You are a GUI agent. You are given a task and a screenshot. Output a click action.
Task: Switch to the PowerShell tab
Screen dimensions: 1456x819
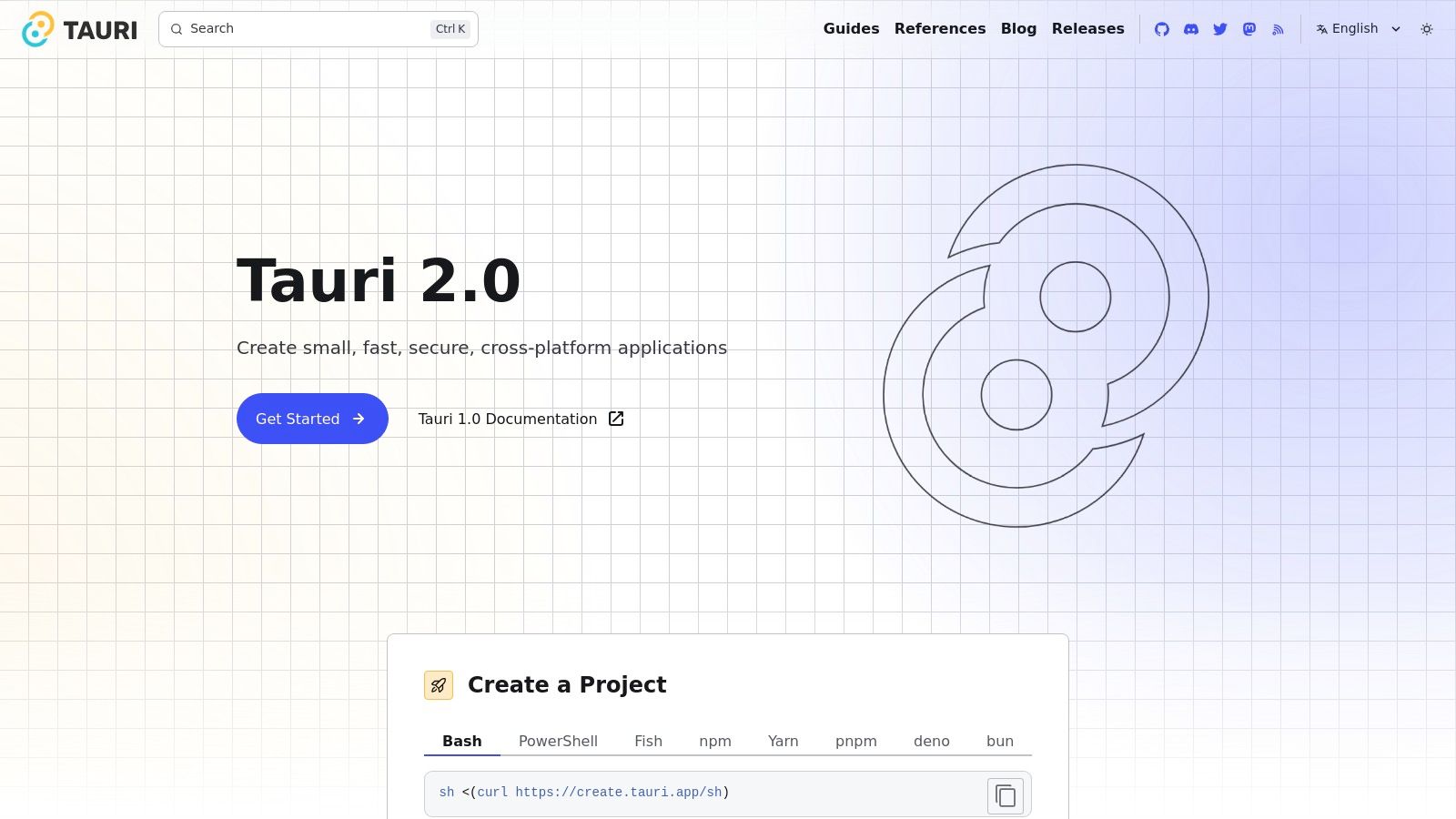pos(558,741)
